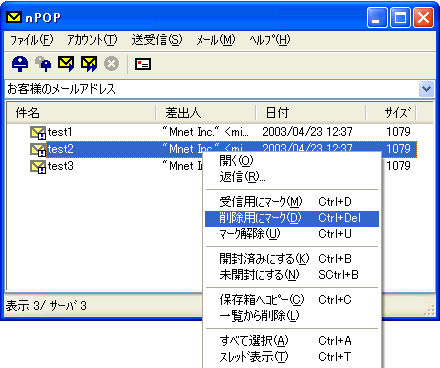
Task: Click the test1 date 2003/04/23 12:37
Action: 307,132
